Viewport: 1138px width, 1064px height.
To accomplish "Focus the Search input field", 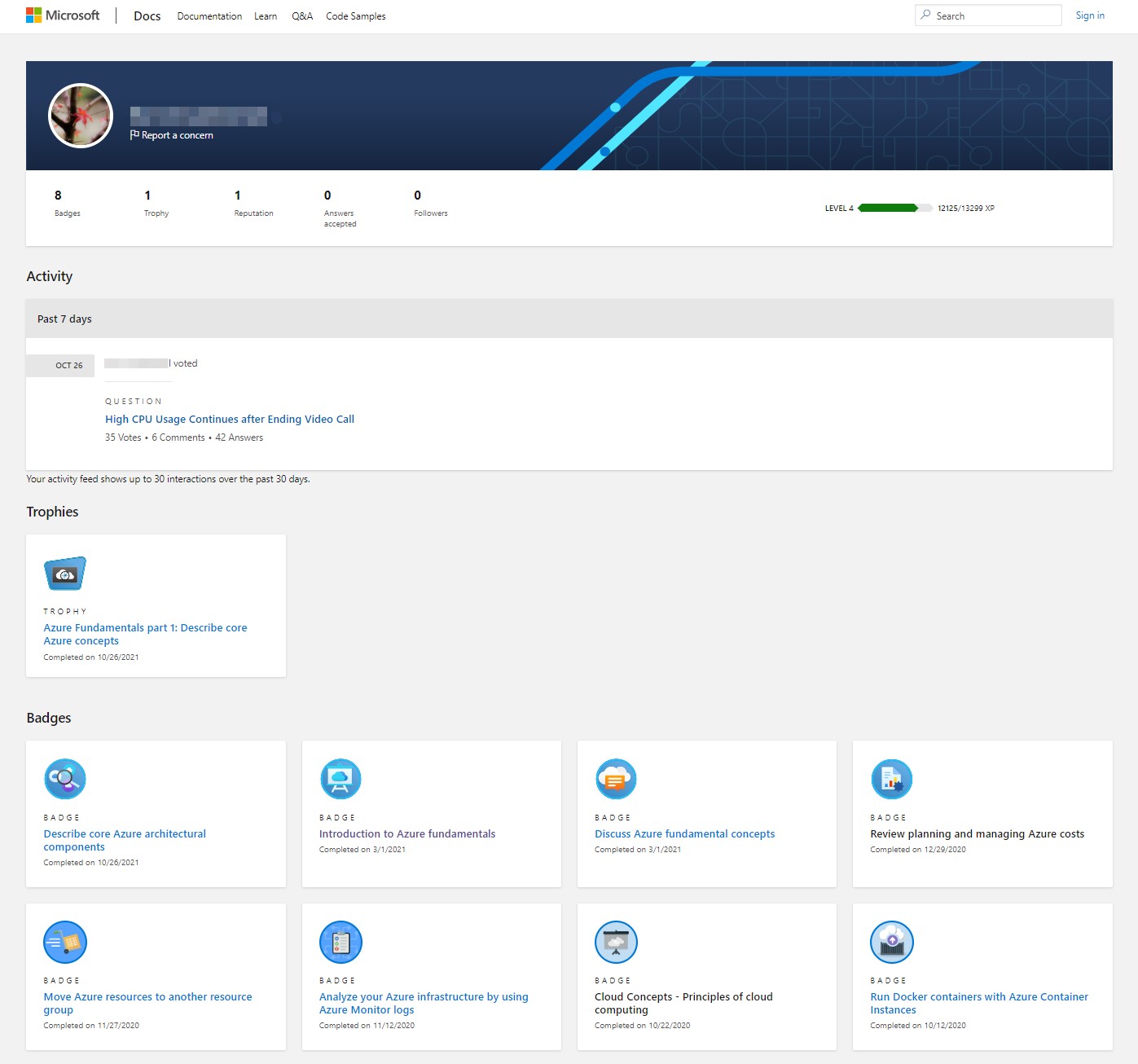I will coord(988,15).
